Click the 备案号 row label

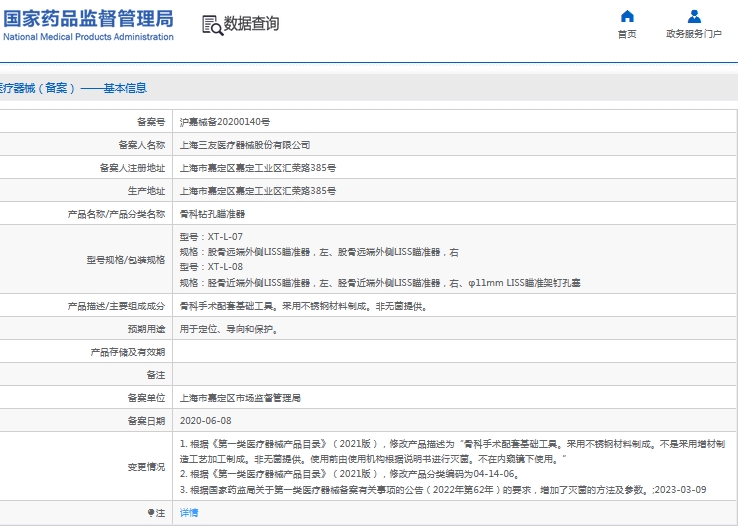pos(151,122)
